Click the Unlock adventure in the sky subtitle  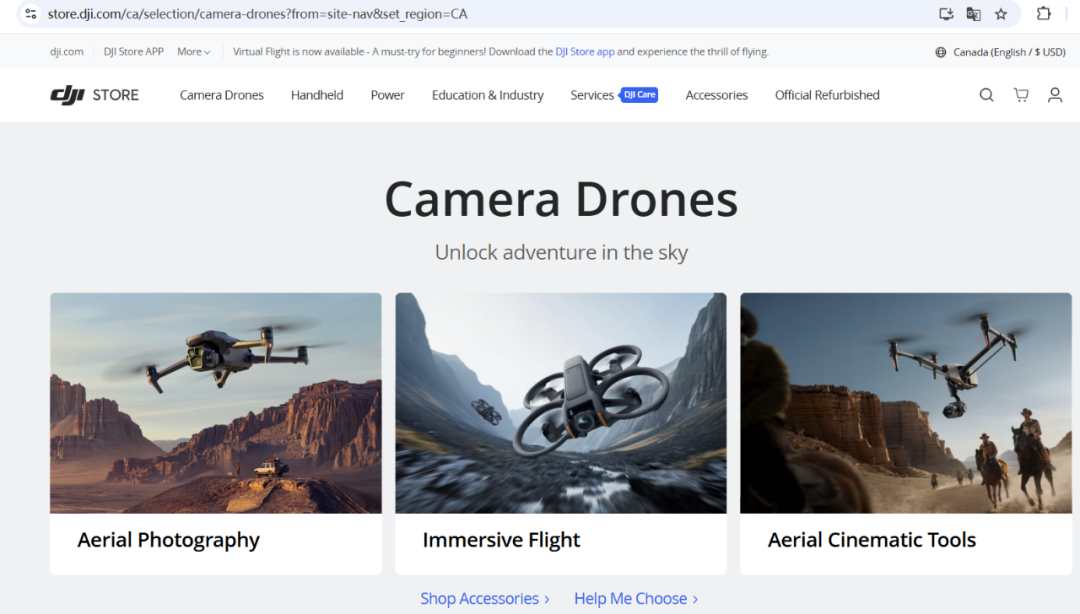coord(561,252)
